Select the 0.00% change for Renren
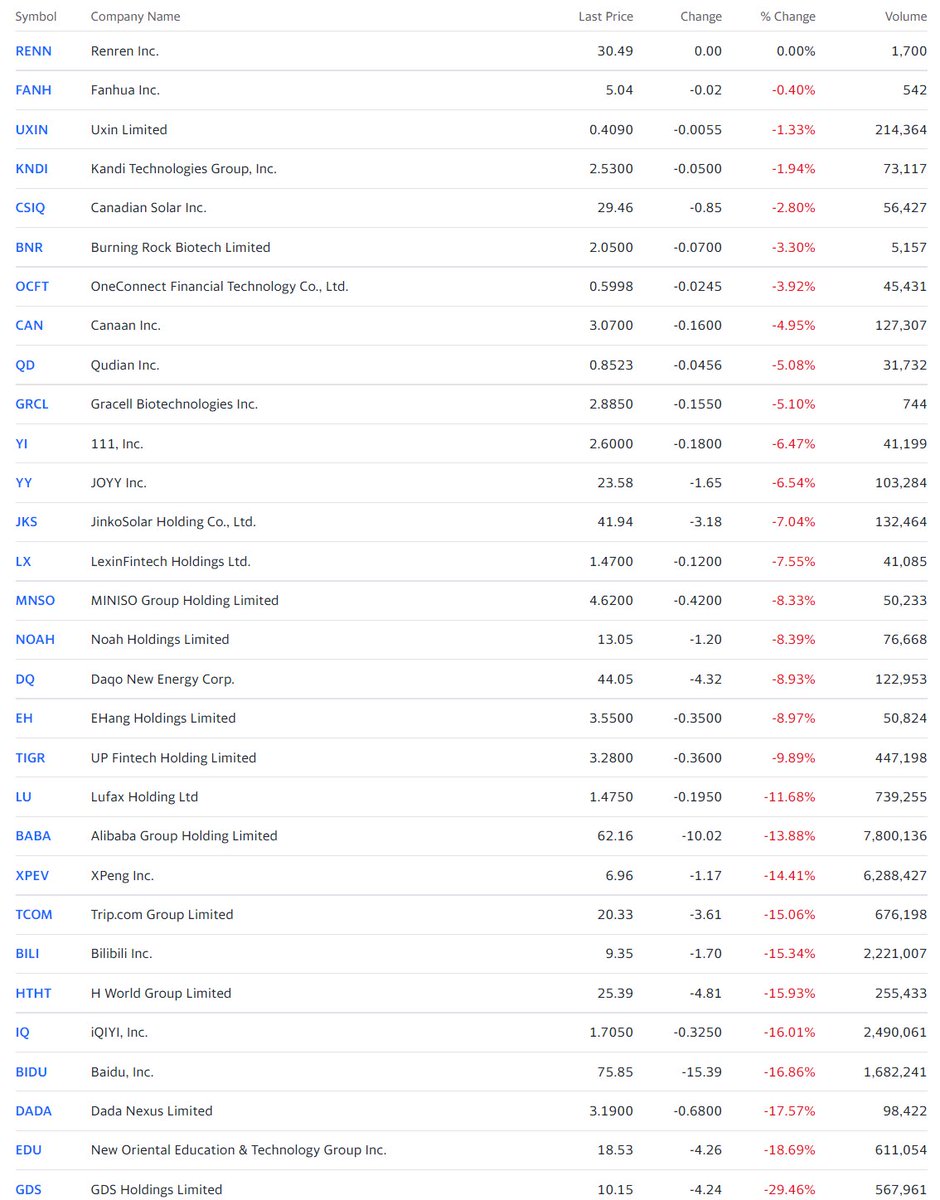Viewport: 940px width, 1200px height. click(x=796, y=51)
